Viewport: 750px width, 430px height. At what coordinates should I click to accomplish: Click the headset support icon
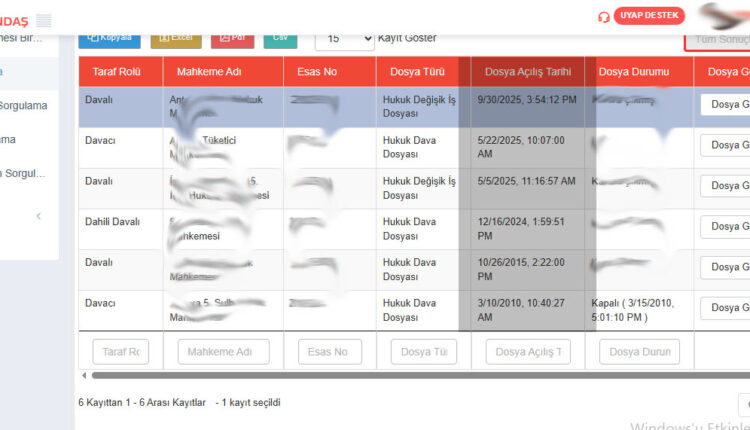point(603,17)
